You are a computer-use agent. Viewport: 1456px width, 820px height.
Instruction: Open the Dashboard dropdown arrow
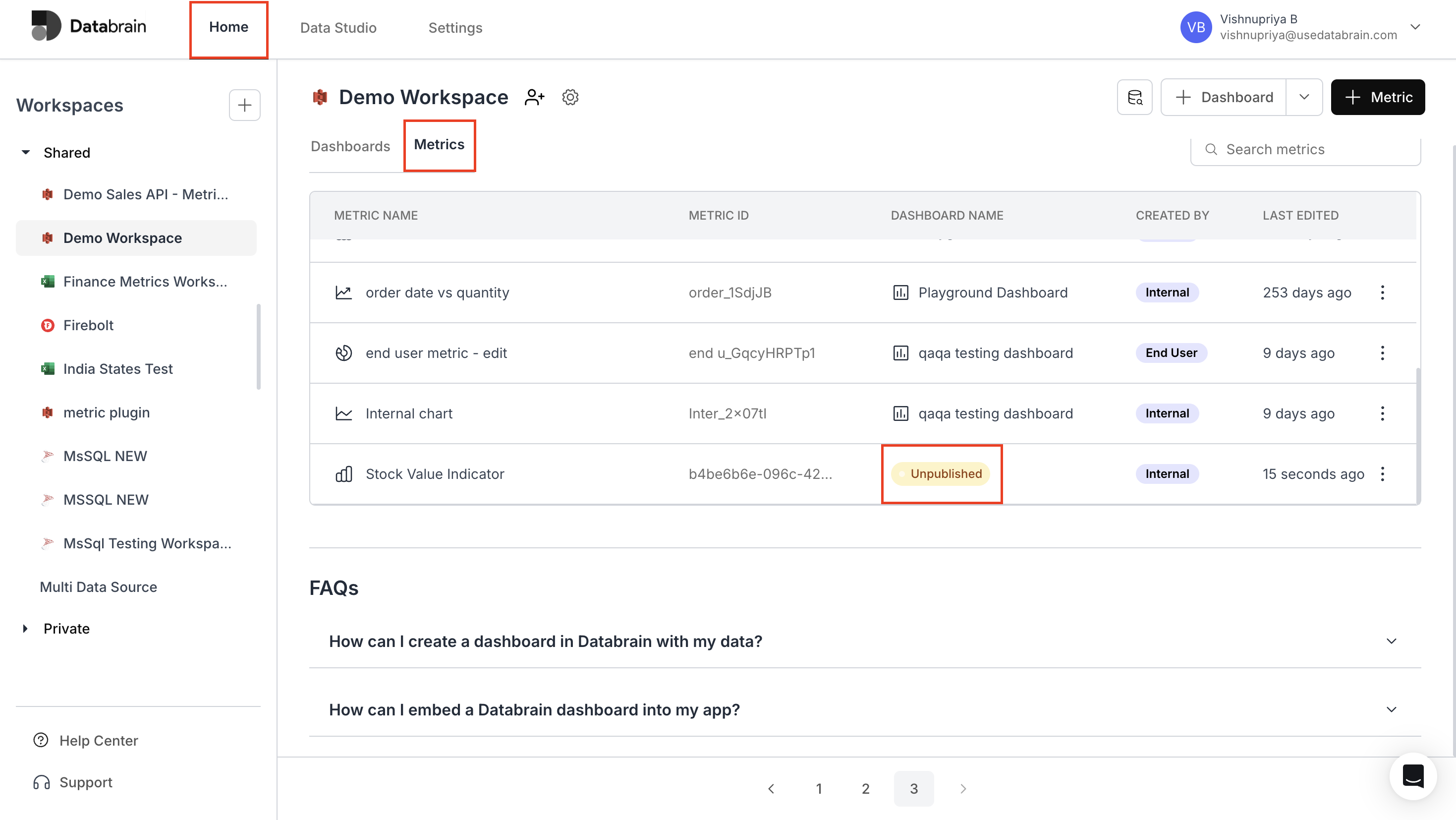tap(1304, 97)
